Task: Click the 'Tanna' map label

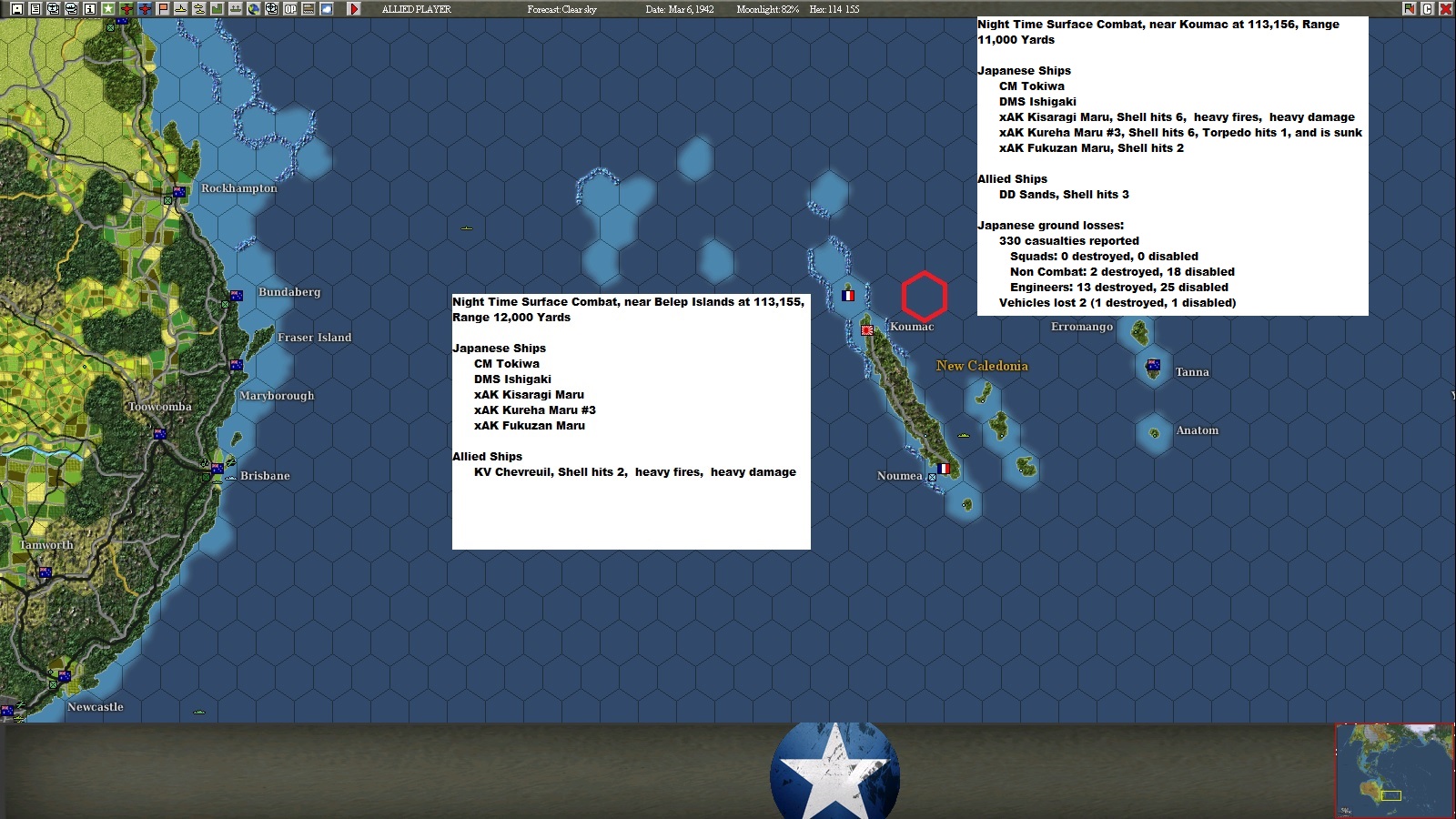Action: pos(1192,372)
